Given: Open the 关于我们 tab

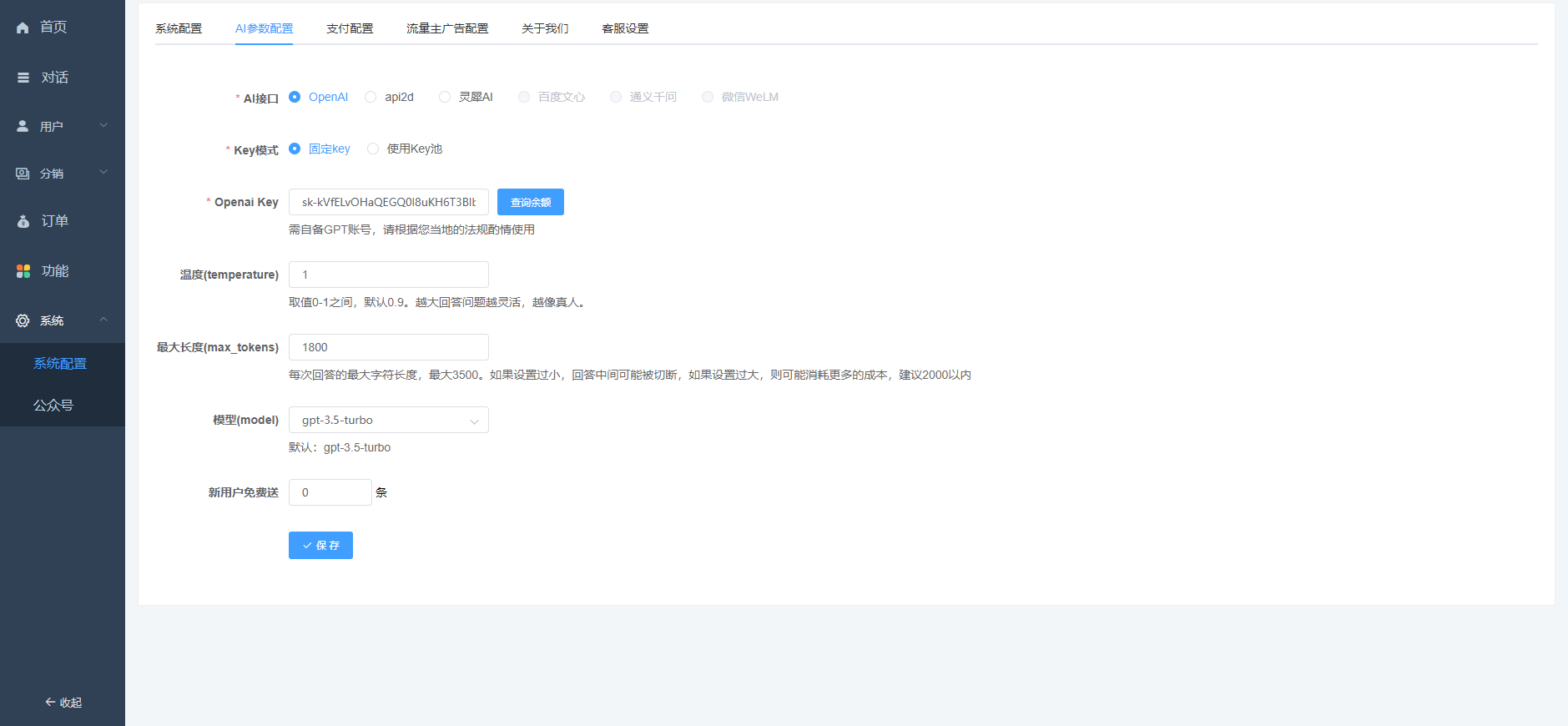Looking at the screenshot, I should [545, 28].
